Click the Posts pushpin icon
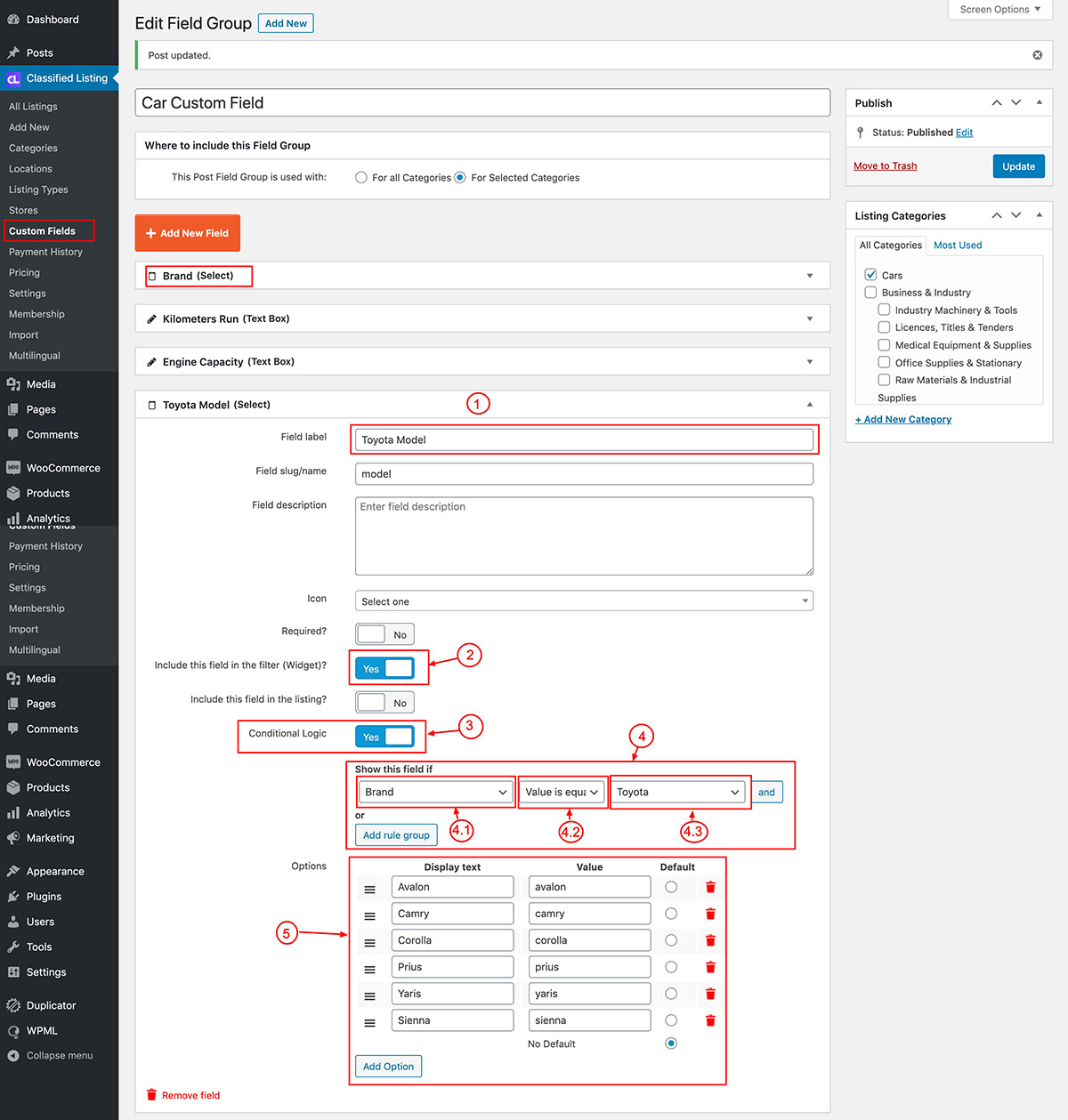Viewport: 1068px width, 1120px height. [x=13, y=53]
